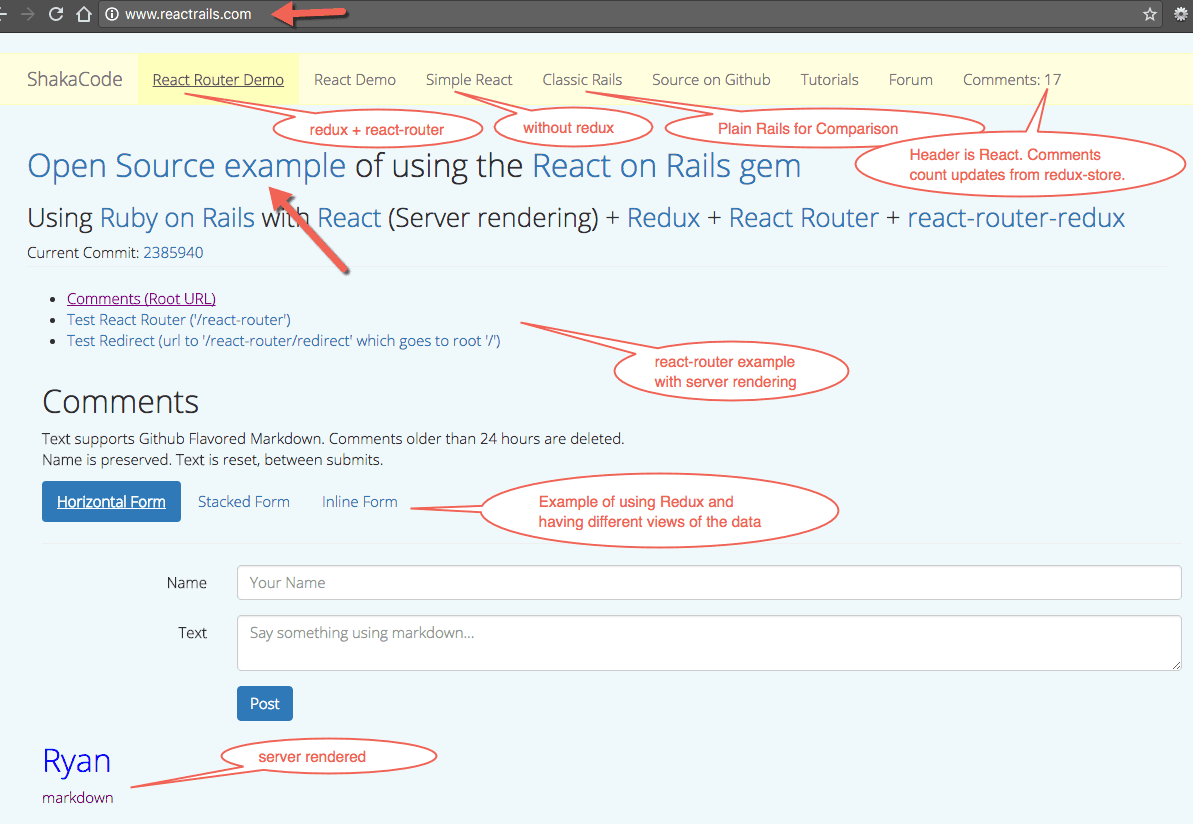Screen dimensions: 1193x824
Task: Open the extension gear icon
Action: [x=1181, y=14]
